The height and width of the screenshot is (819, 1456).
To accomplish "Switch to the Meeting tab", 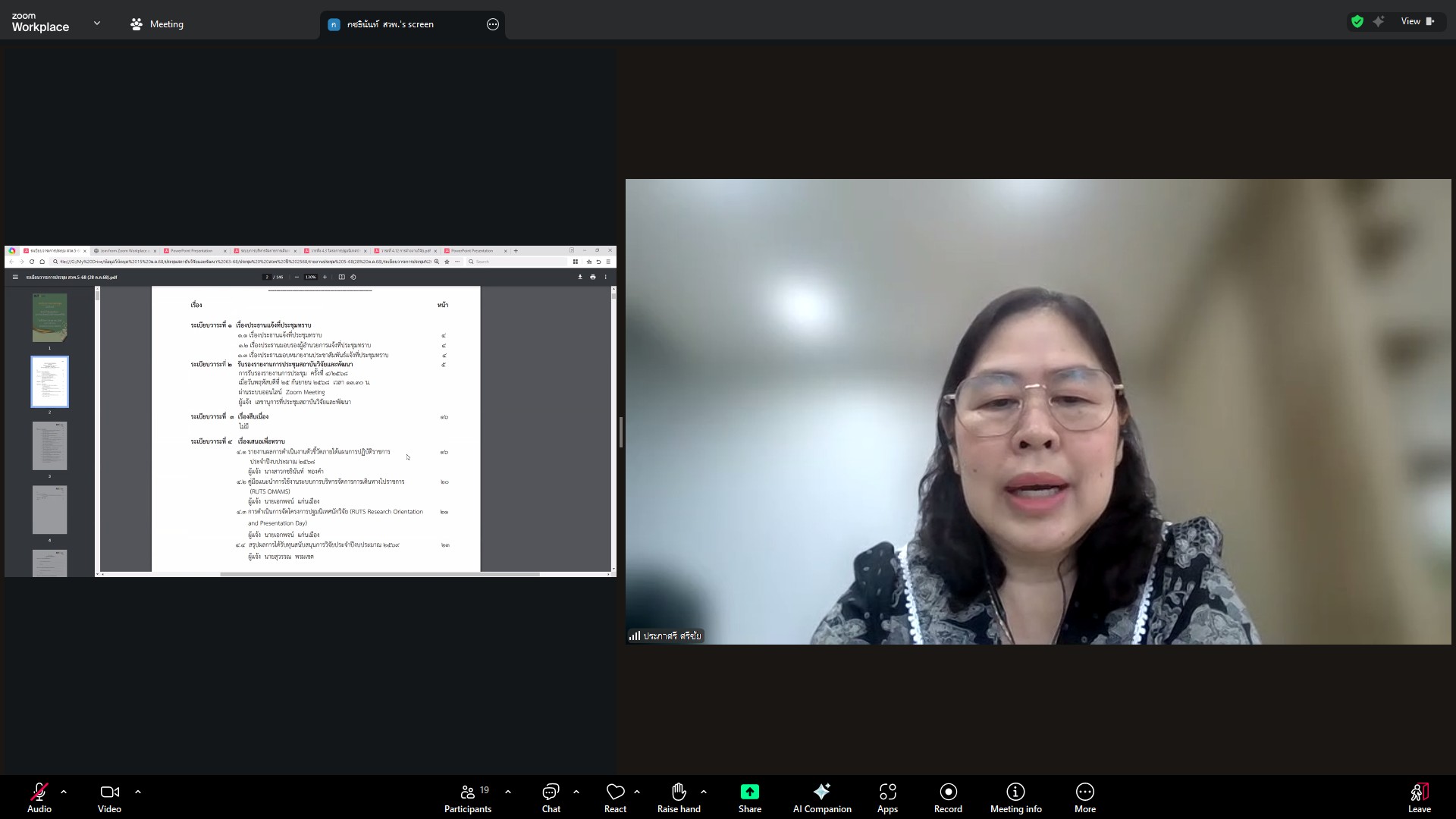I will pyautogui.click(x=157, y=24).
